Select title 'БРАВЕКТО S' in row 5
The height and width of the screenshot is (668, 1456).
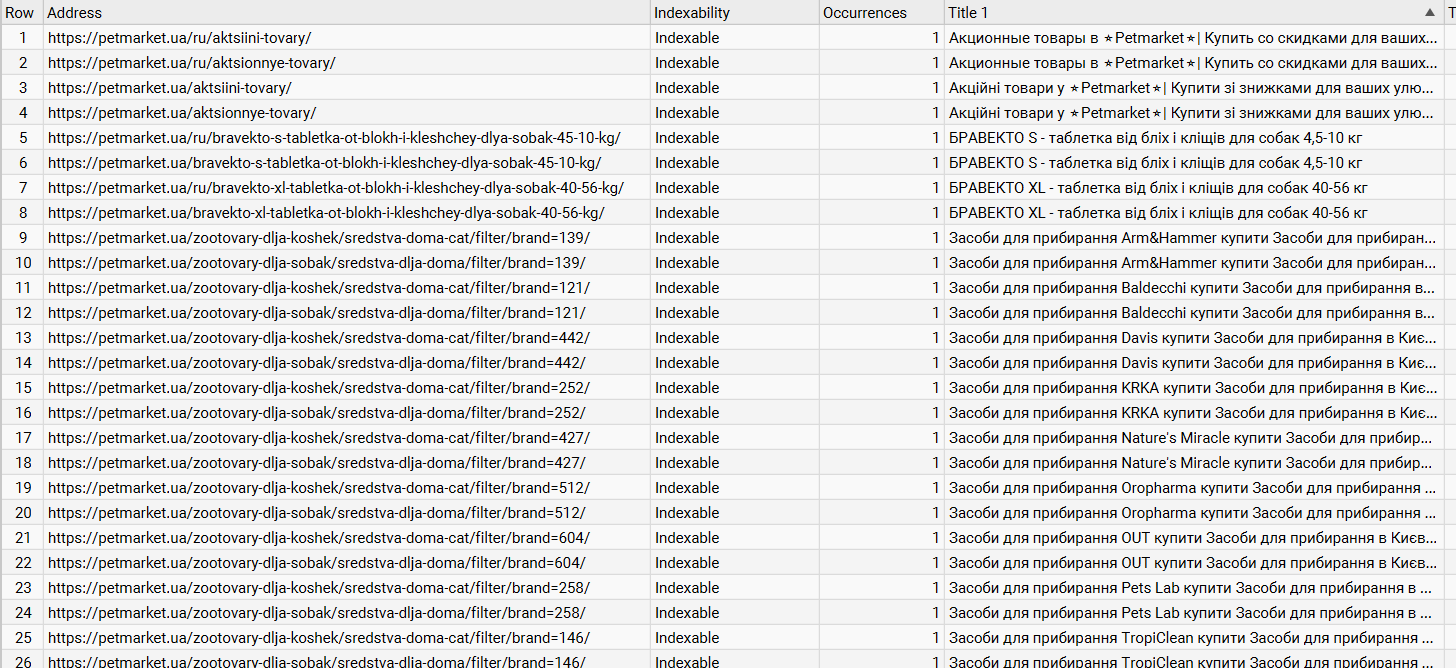click(1156, 138)
